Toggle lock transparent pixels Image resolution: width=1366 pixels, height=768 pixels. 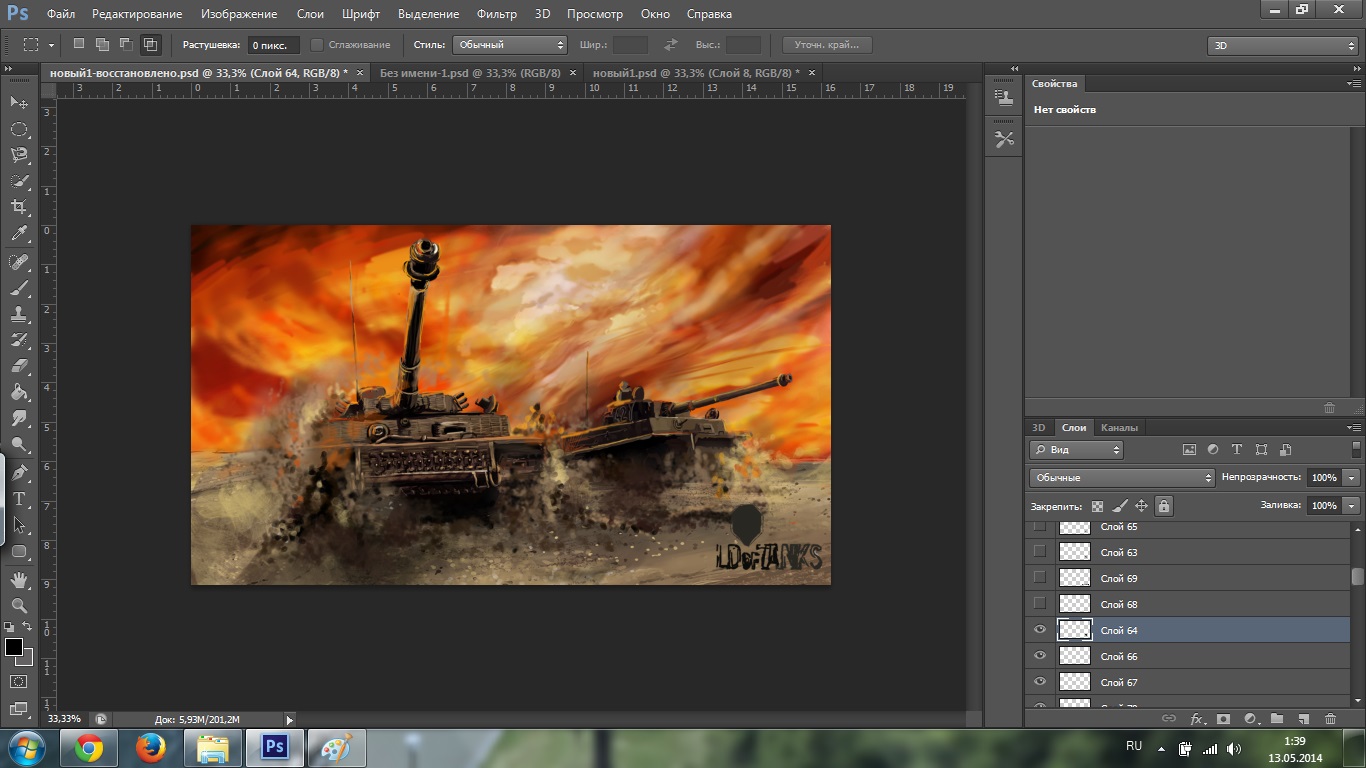click(1097, 506)
